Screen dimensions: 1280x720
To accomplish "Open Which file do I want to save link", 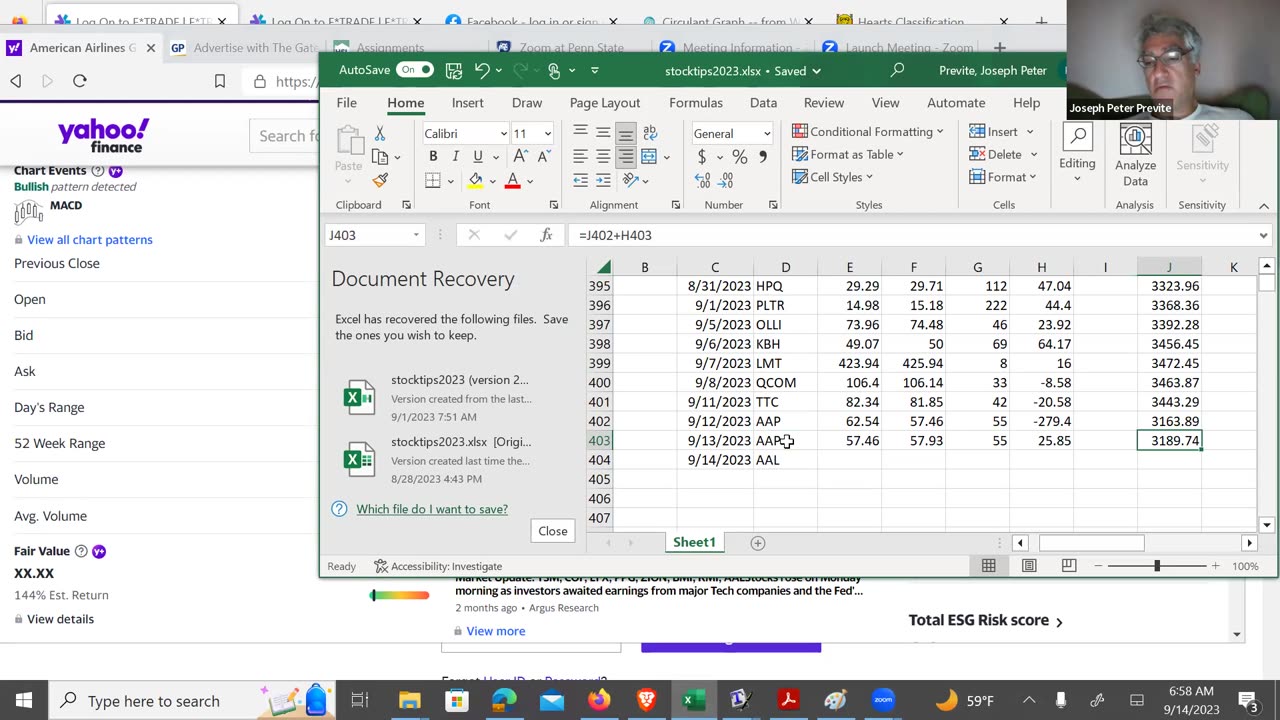I will pos(432,509).
